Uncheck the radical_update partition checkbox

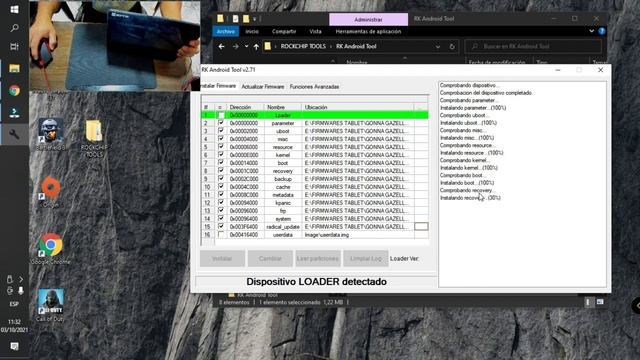pos(221,227)
